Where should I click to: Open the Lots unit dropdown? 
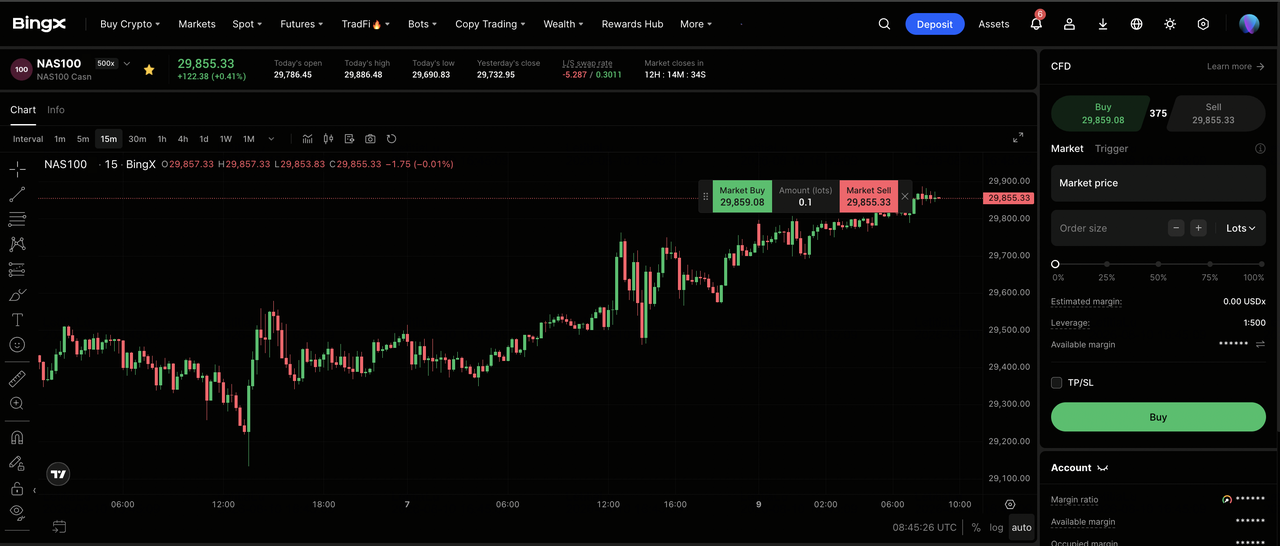pyautogui.click(x=1241, y=228)
